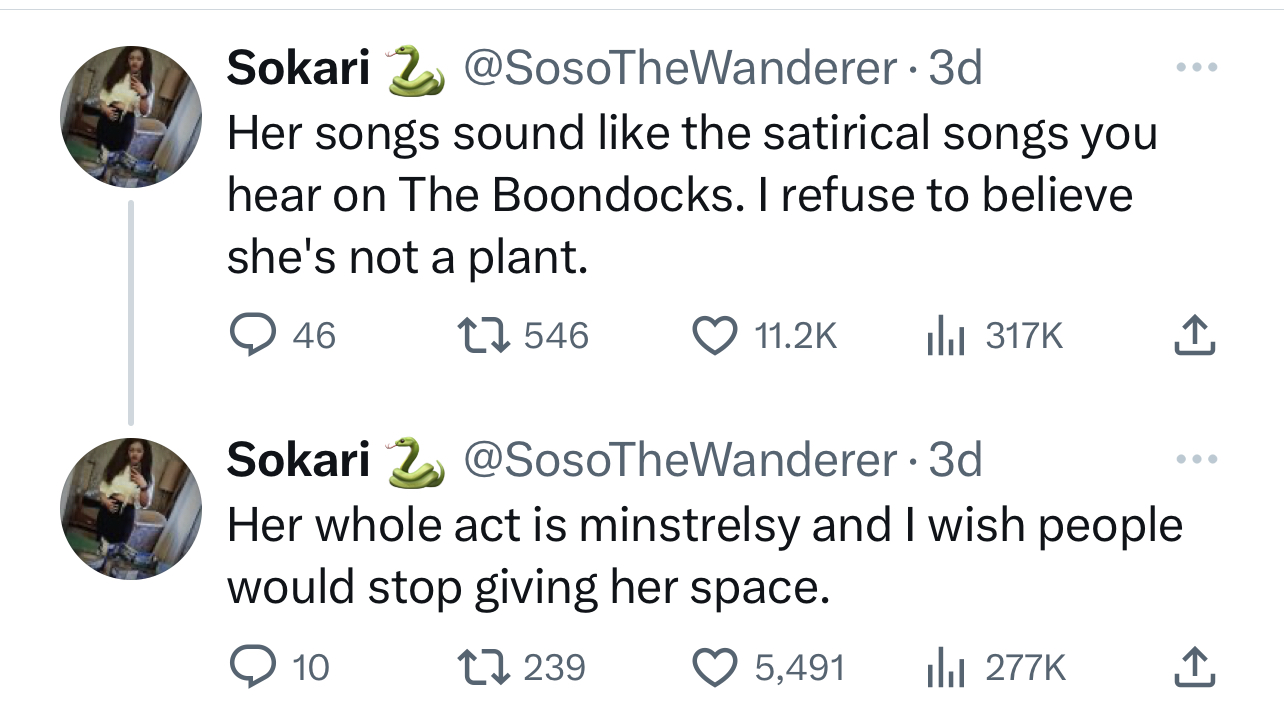This screenshot has width=1284, height=723.
Task: Open more options on first tweet
Action: (x=1196, y=68)
